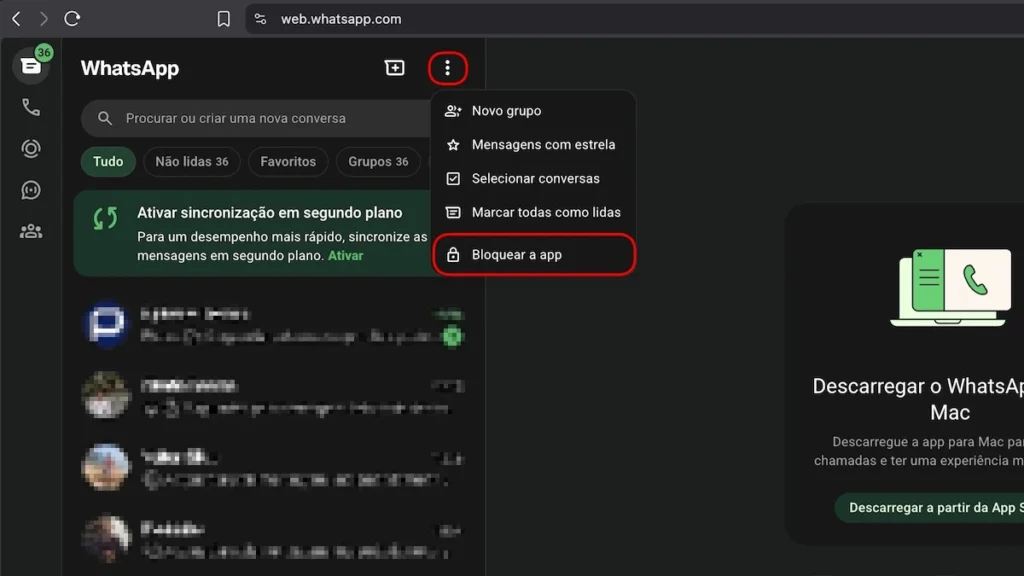The width and height of the screenshot is (1024, 576).
Task: Open the Communities icon in sidebar
Action: point(31,231)
